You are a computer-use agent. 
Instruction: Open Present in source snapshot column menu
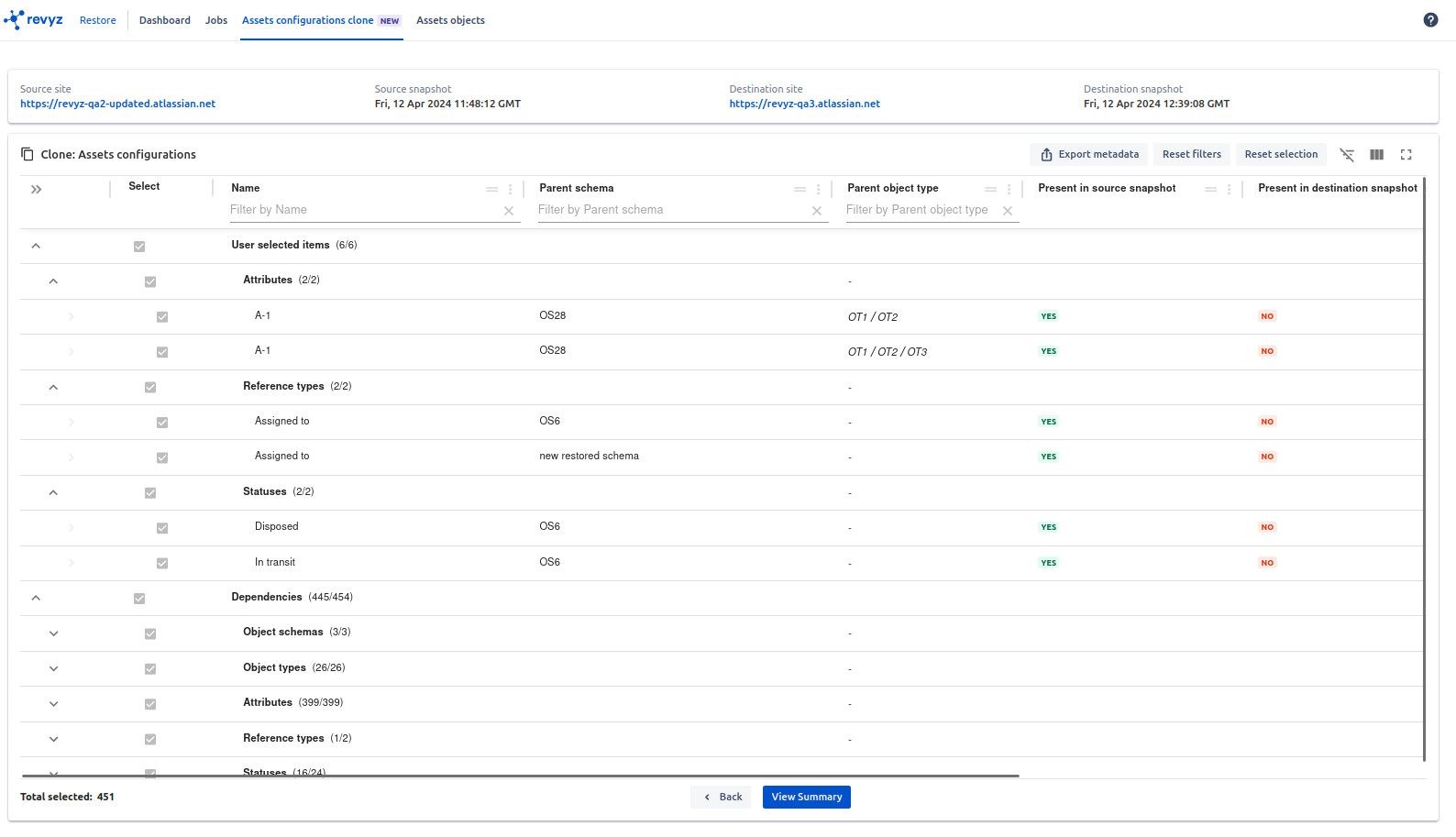pyautogui.click(x=1230, y=189)
